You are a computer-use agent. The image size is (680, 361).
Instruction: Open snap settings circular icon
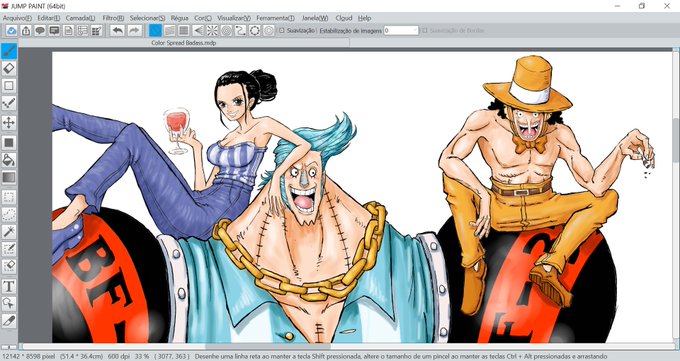pyautogui.click(x=269, y=30)
